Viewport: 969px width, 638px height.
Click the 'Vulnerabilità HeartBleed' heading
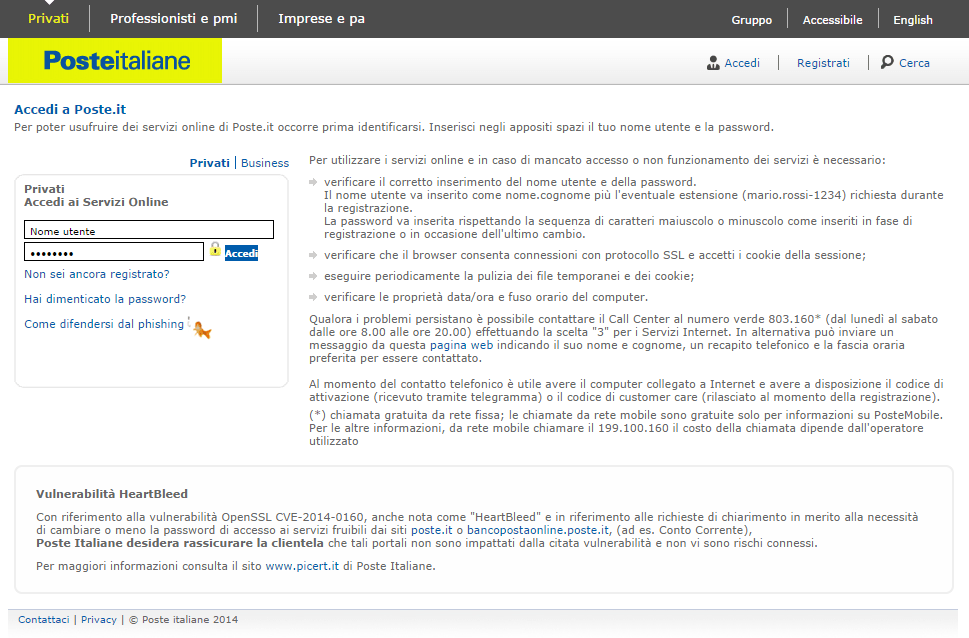pyautogui.click(x=112, y=494)
